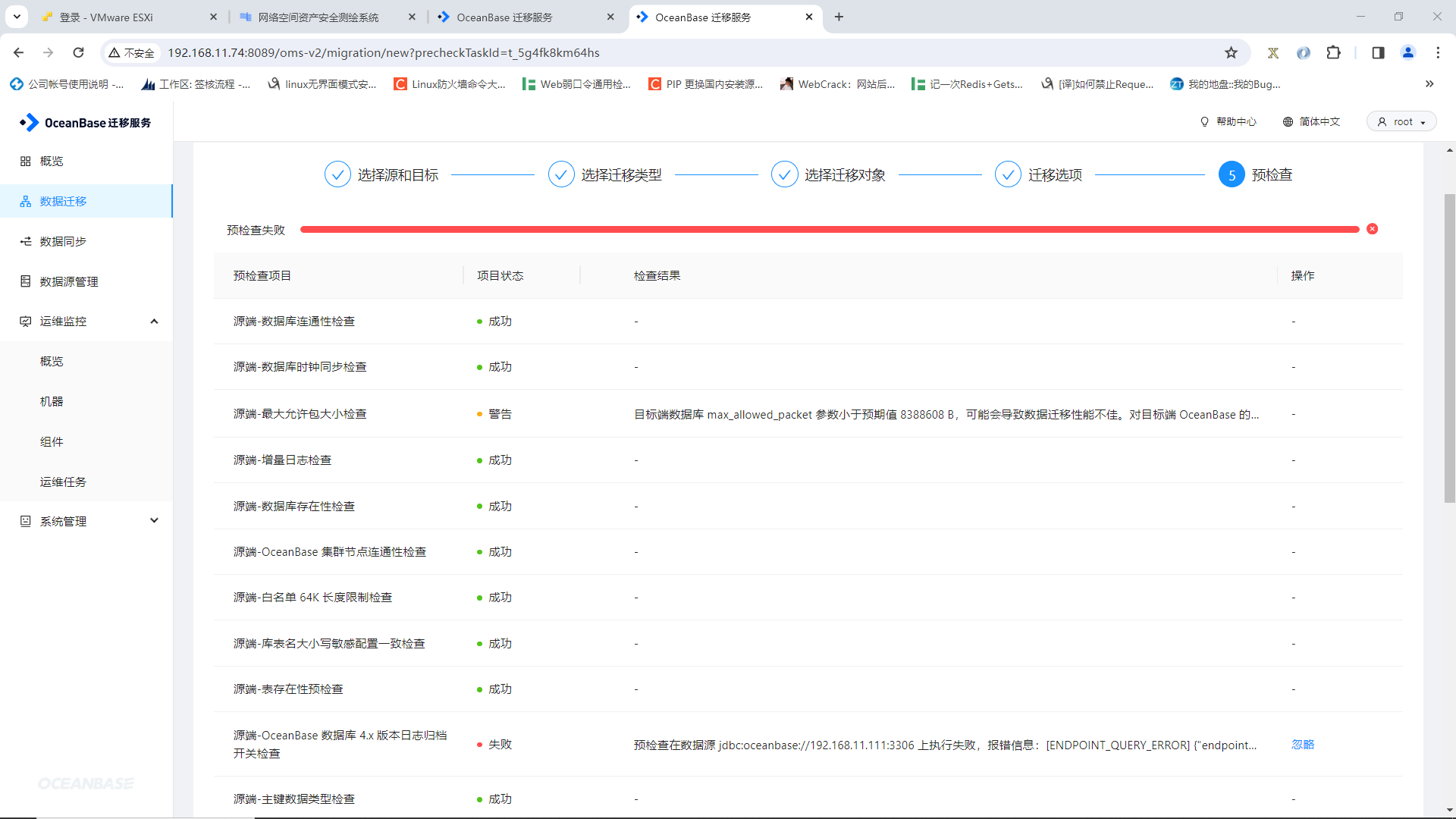The image size is (1456, 819).
Task: Click 忽略 for the failed log archive check
Action: [x=1303, y=745]
